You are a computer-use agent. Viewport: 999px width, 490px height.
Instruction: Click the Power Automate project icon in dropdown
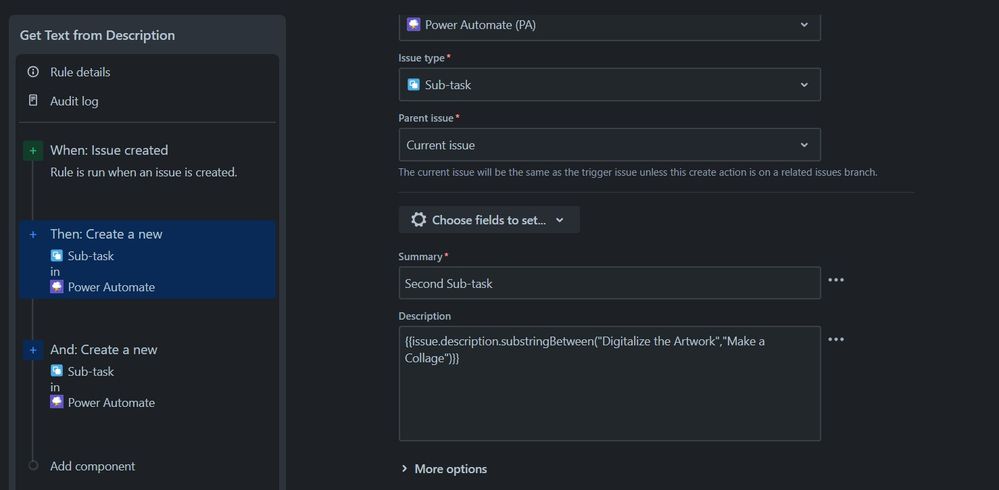point(413,25)
